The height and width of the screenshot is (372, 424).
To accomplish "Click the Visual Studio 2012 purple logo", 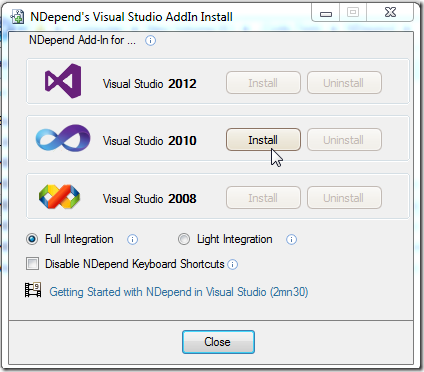I will pyautogui.click(x=63, y=81).
